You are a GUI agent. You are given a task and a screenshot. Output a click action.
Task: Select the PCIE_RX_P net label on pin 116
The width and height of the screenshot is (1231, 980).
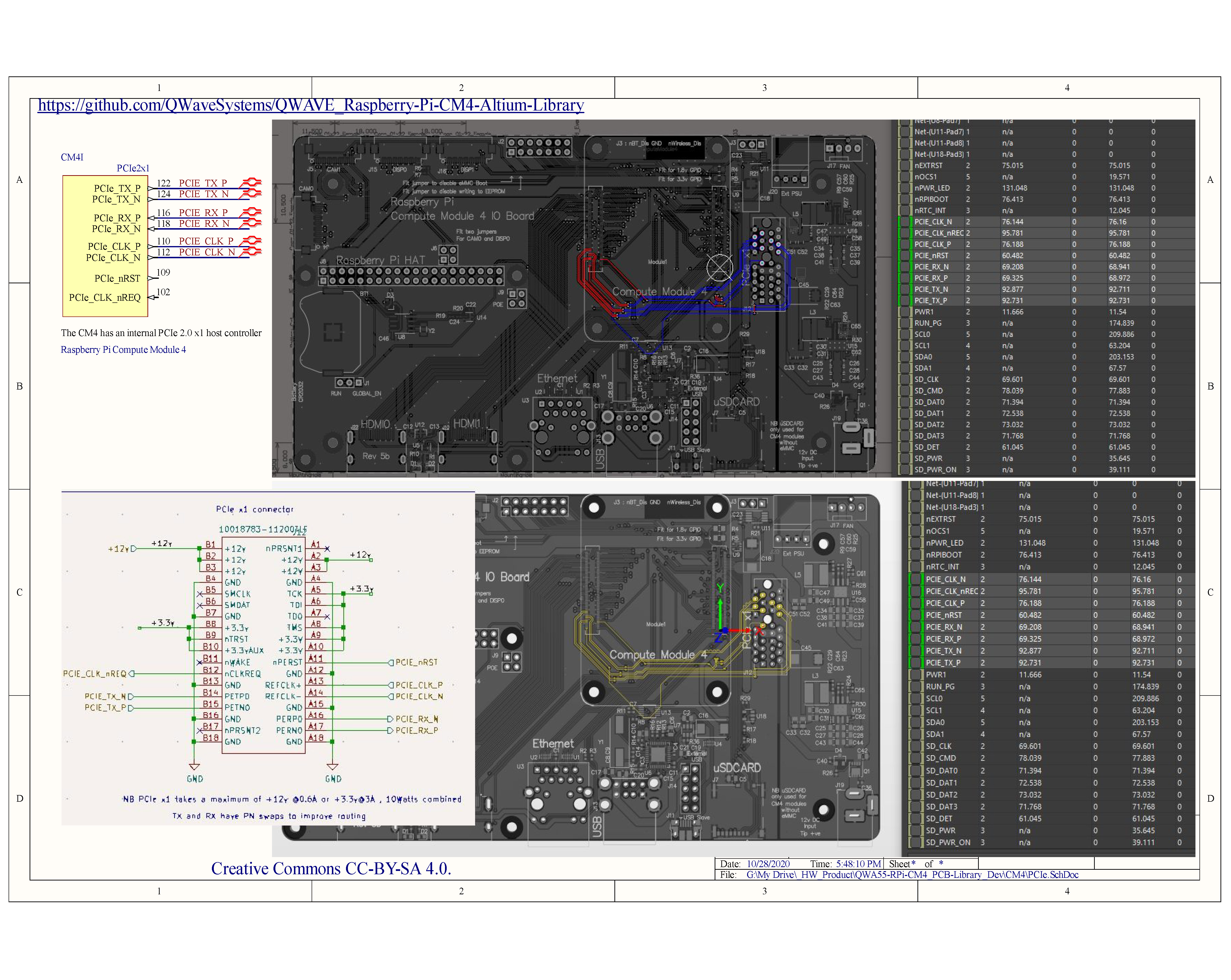[x=203, y=213]
